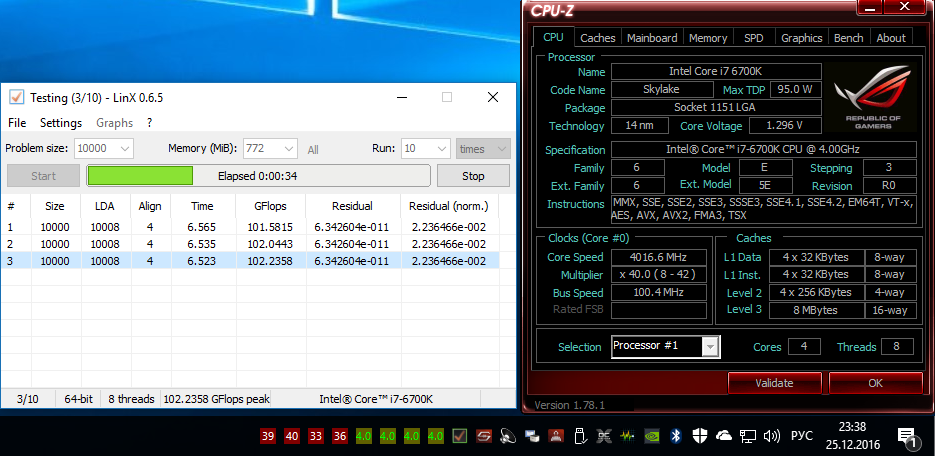Click the LinX elapsed progress bar
Viewport: 935px width, 456px height.
(x=258, y=176)
